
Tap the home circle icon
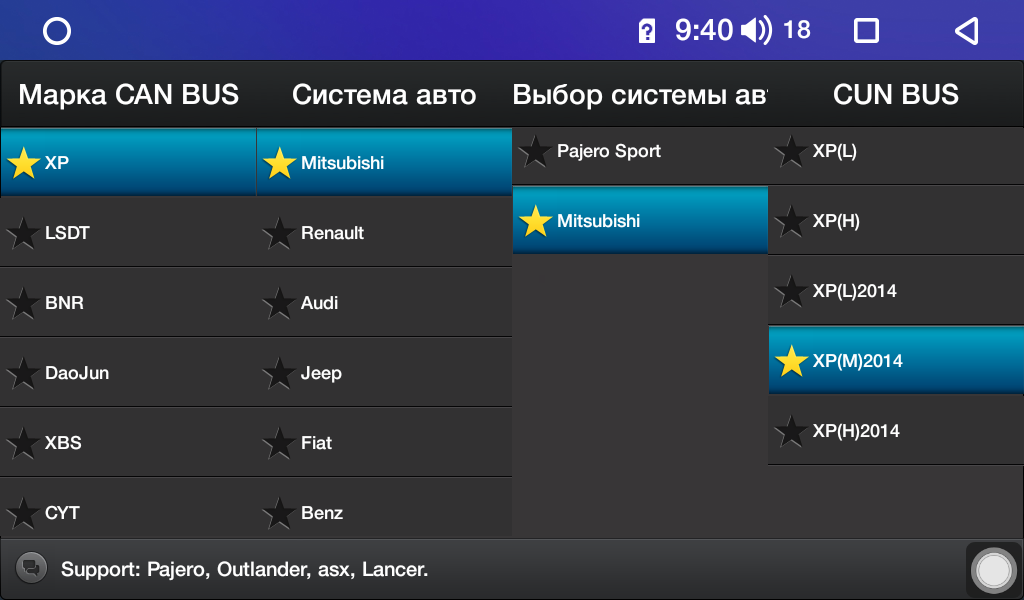click(x=57, y=31)
